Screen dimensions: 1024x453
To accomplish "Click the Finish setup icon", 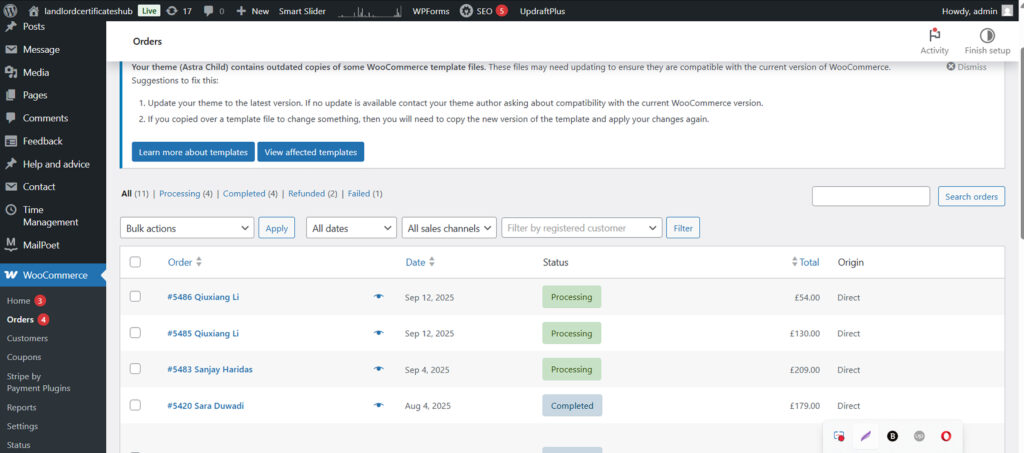I will (x=986, y=35).
